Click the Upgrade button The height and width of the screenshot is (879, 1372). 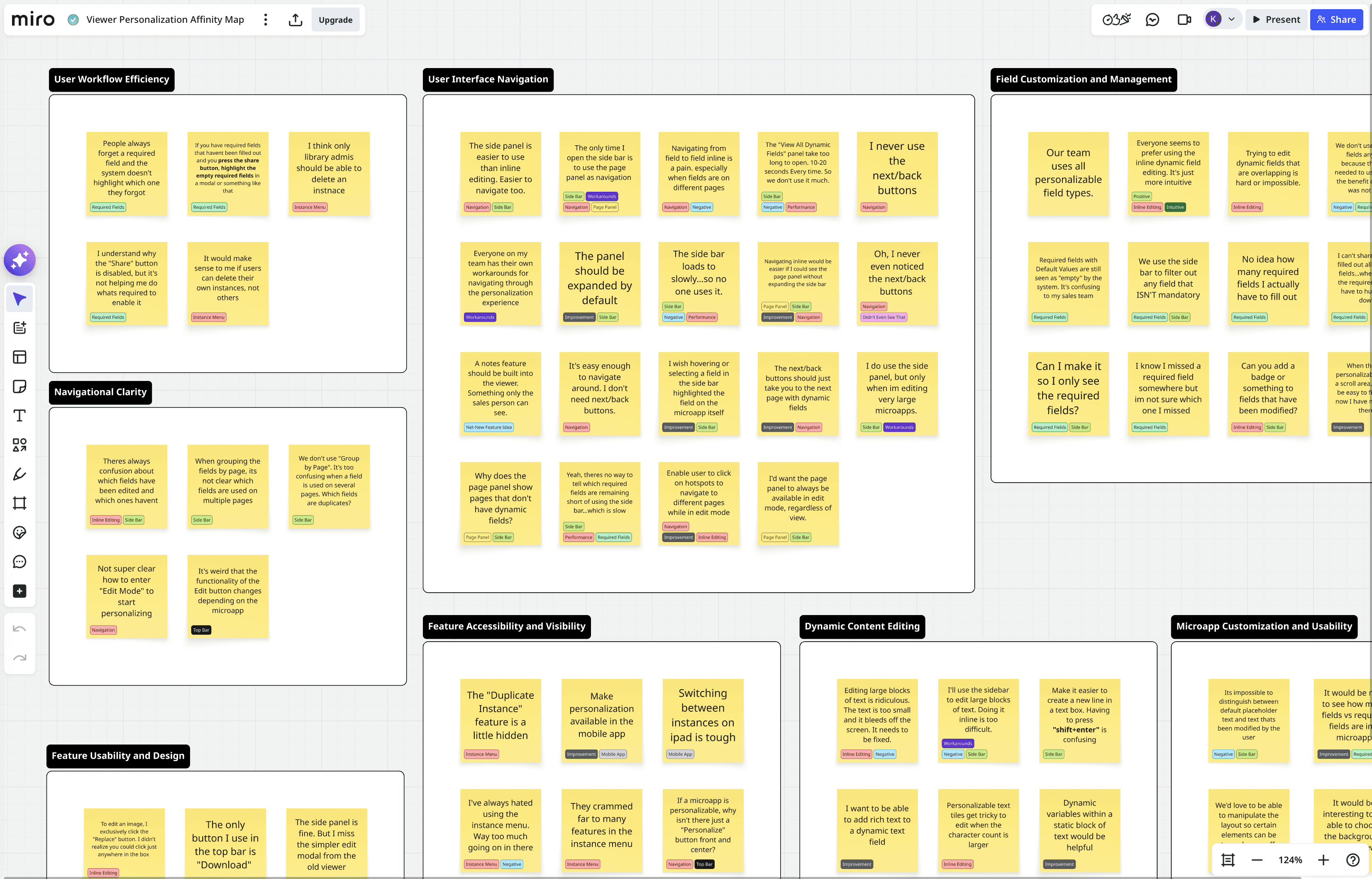tap(335, 20)
